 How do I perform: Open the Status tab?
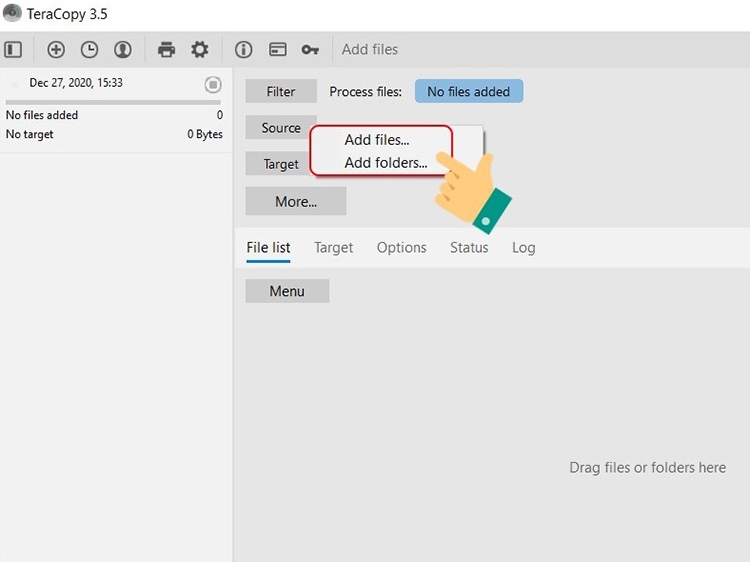click(x=469, y=248)
